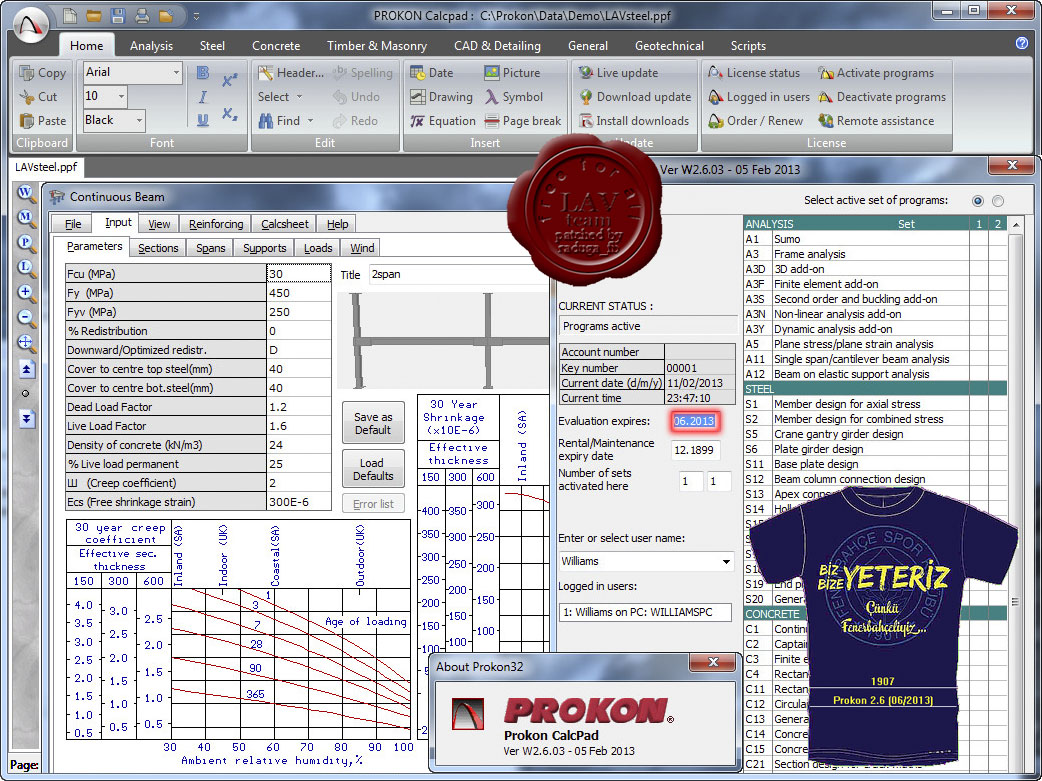The width and height of the screenshot is (1042, 781).
Task: Open License status
Action: pos(754,73)
